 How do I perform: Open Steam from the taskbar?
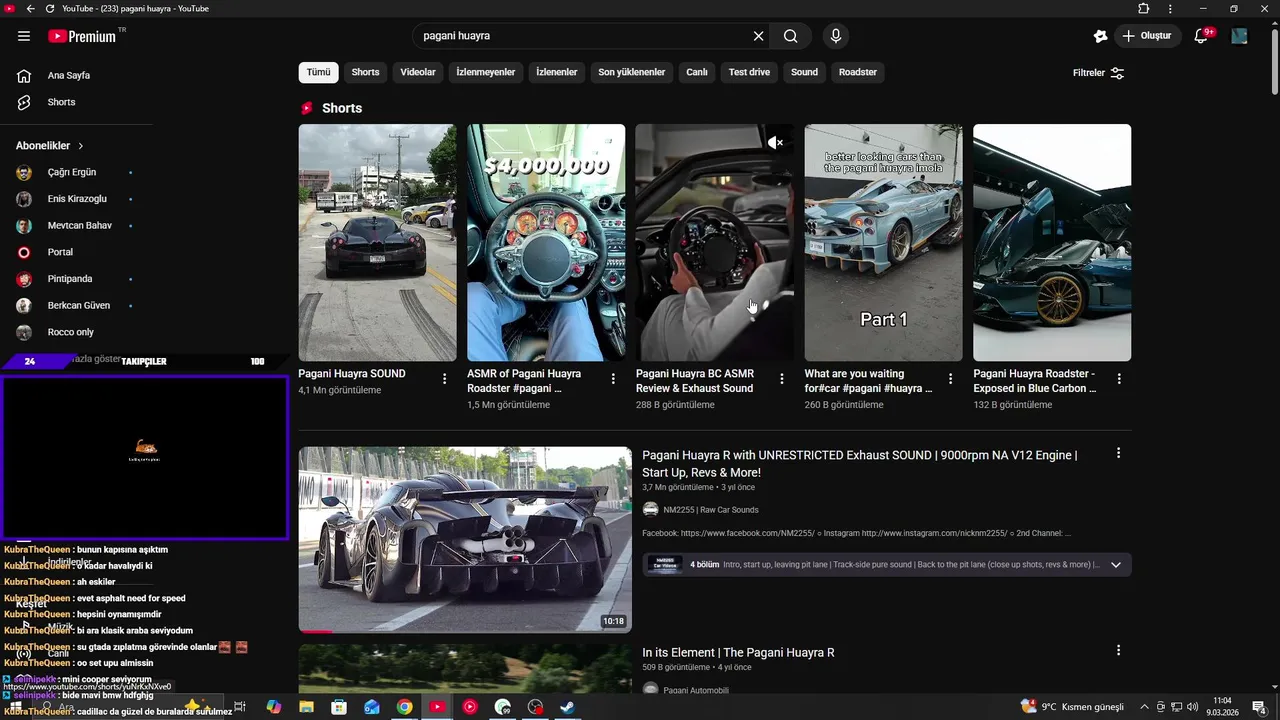[x=567, y=707]
